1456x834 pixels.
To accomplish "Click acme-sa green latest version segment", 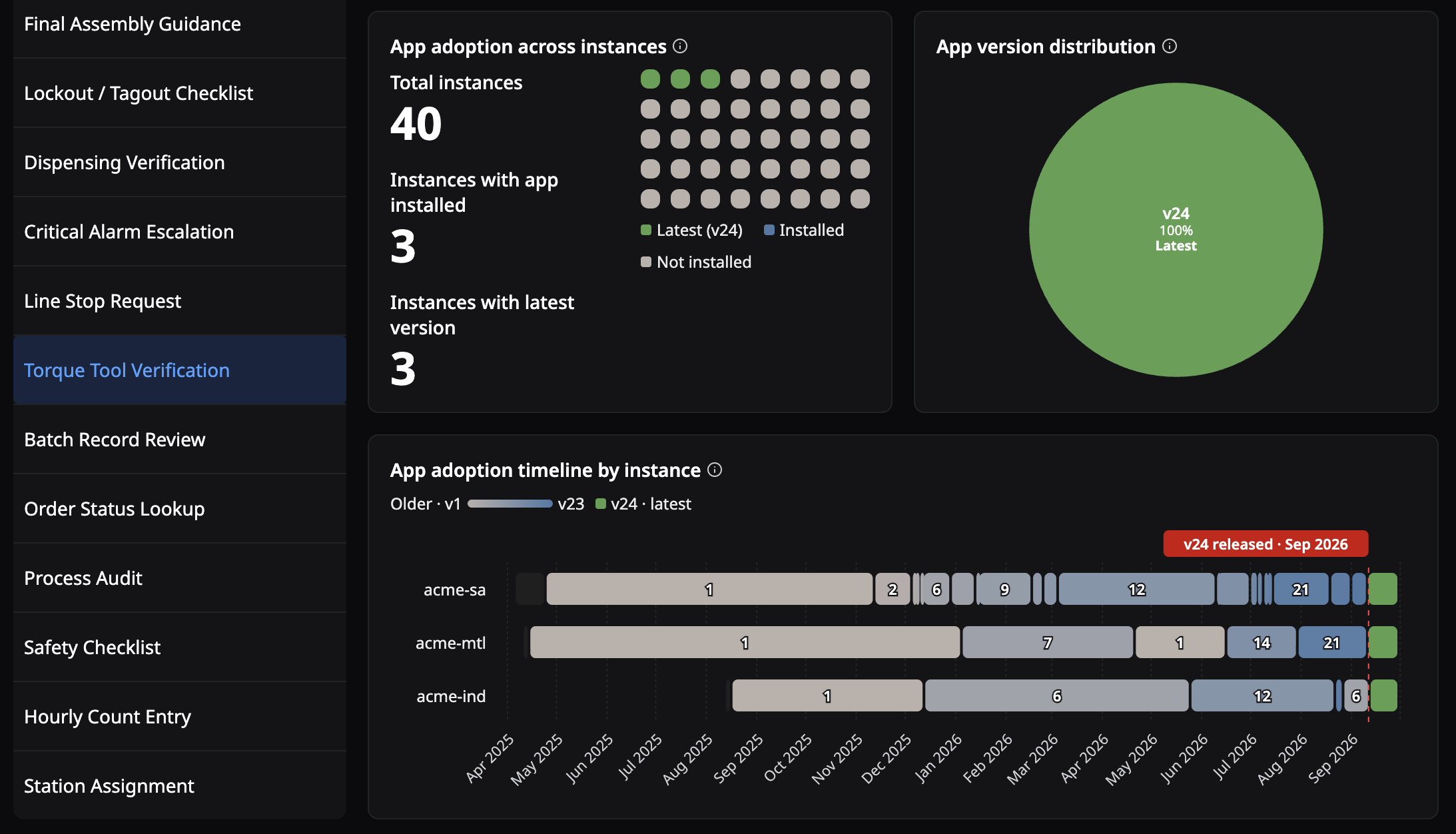I will coord(1383,589).
